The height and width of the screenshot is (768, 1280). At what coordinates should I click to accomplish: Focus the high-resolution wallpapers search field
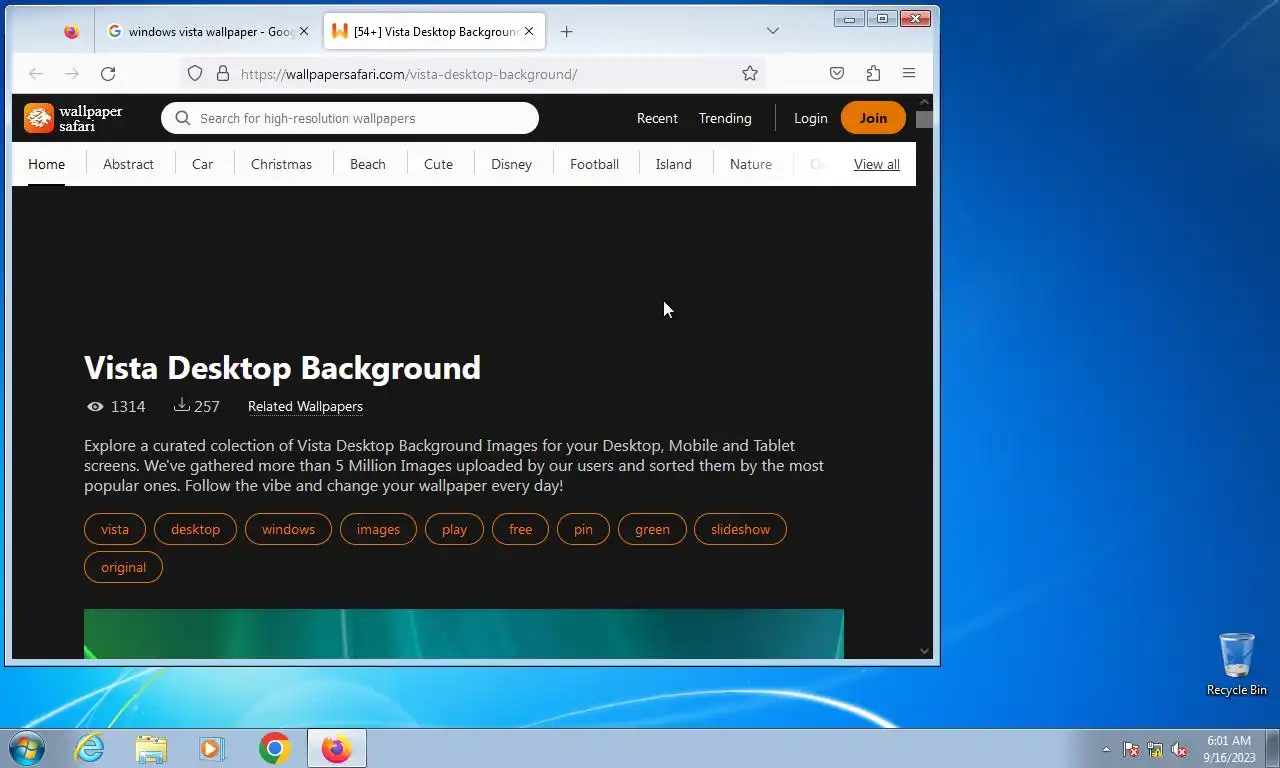350,118
